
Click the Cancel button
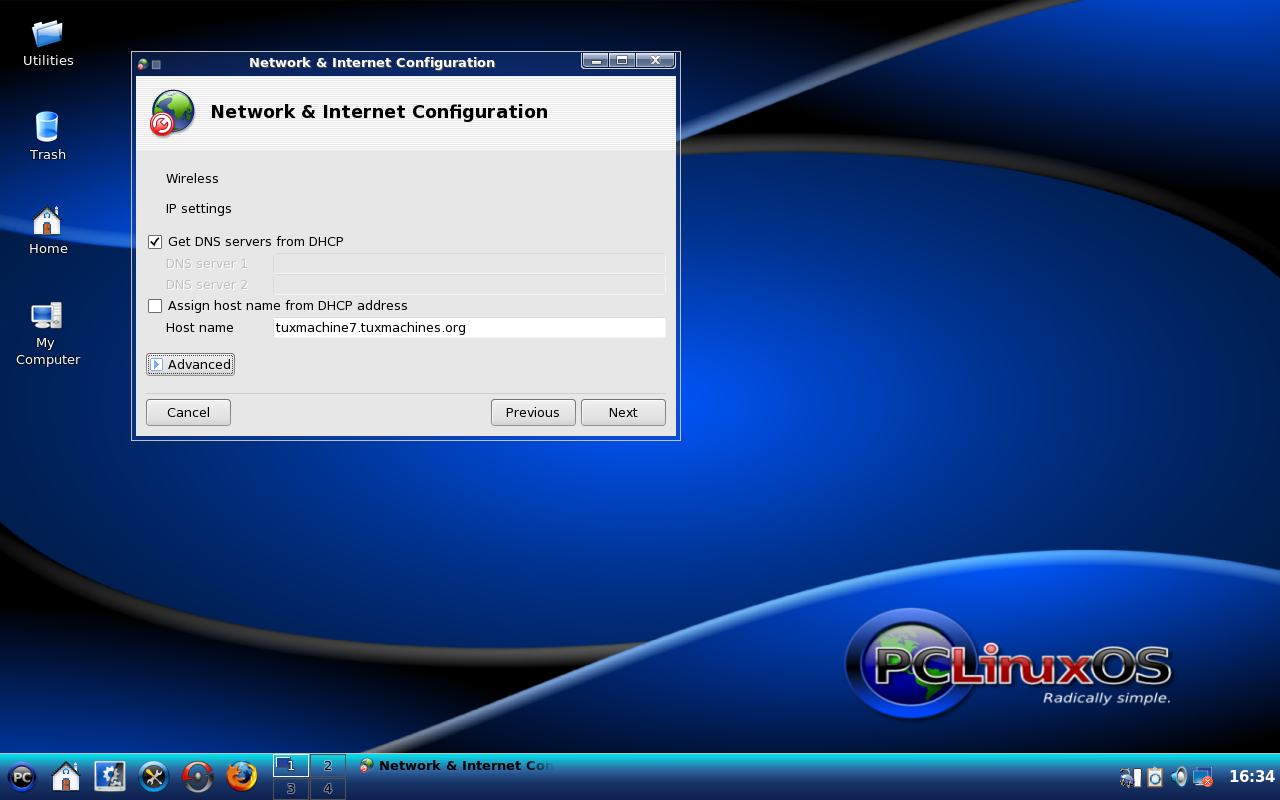(188, 412)
